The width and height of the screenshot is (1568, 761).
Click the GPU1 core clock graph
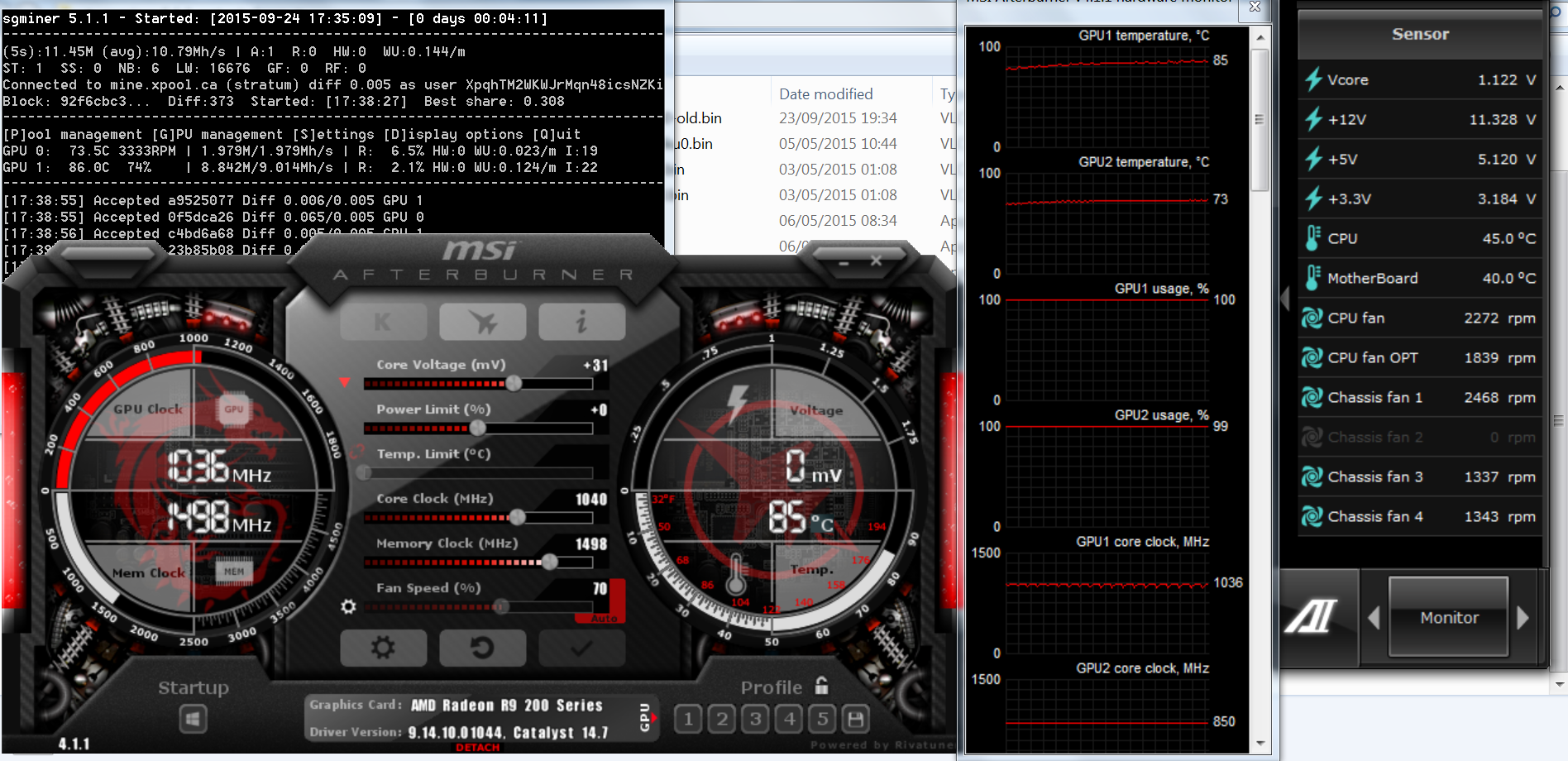pyautogui.click(x=1107, y=603)
